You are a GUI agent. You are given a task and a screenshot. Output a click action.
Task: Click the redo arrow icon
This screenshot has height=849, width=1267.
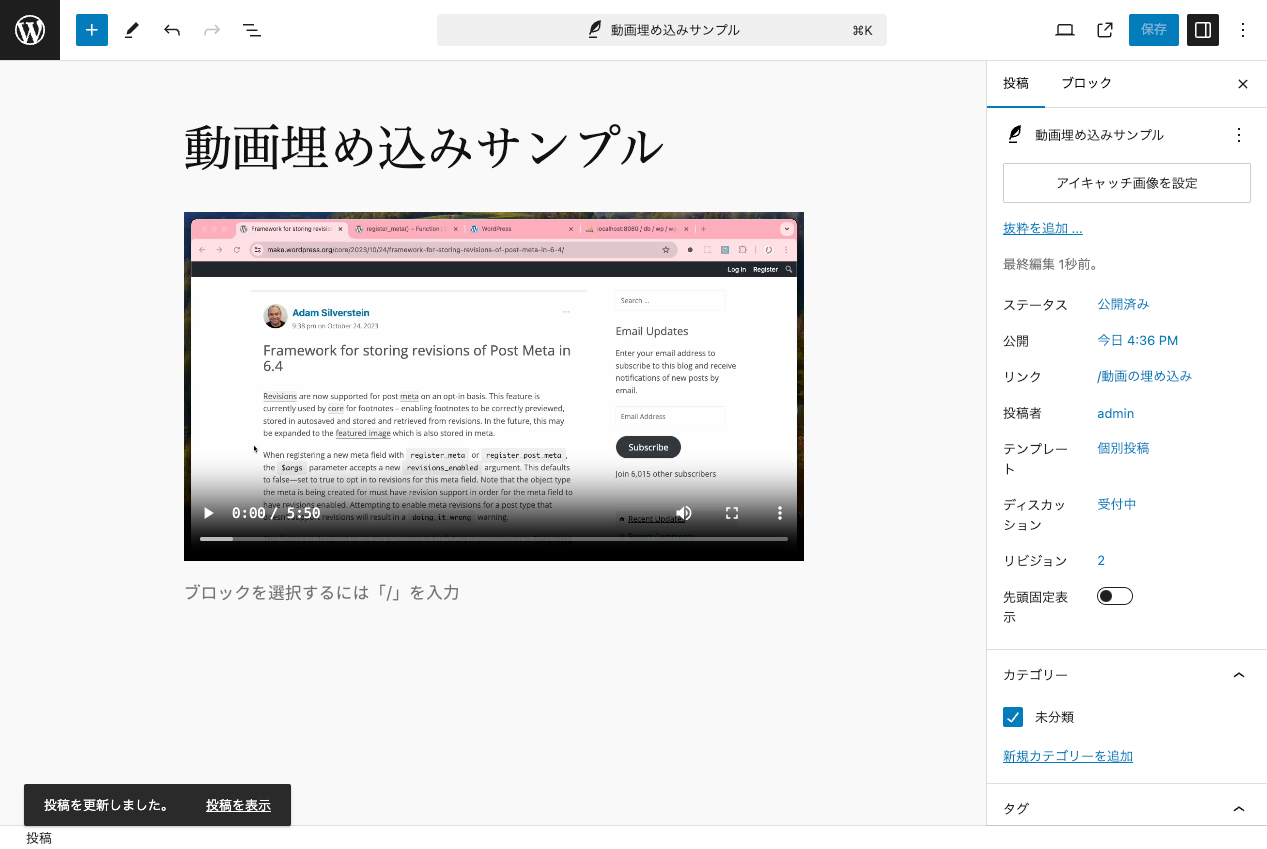[x=212, y=30]
